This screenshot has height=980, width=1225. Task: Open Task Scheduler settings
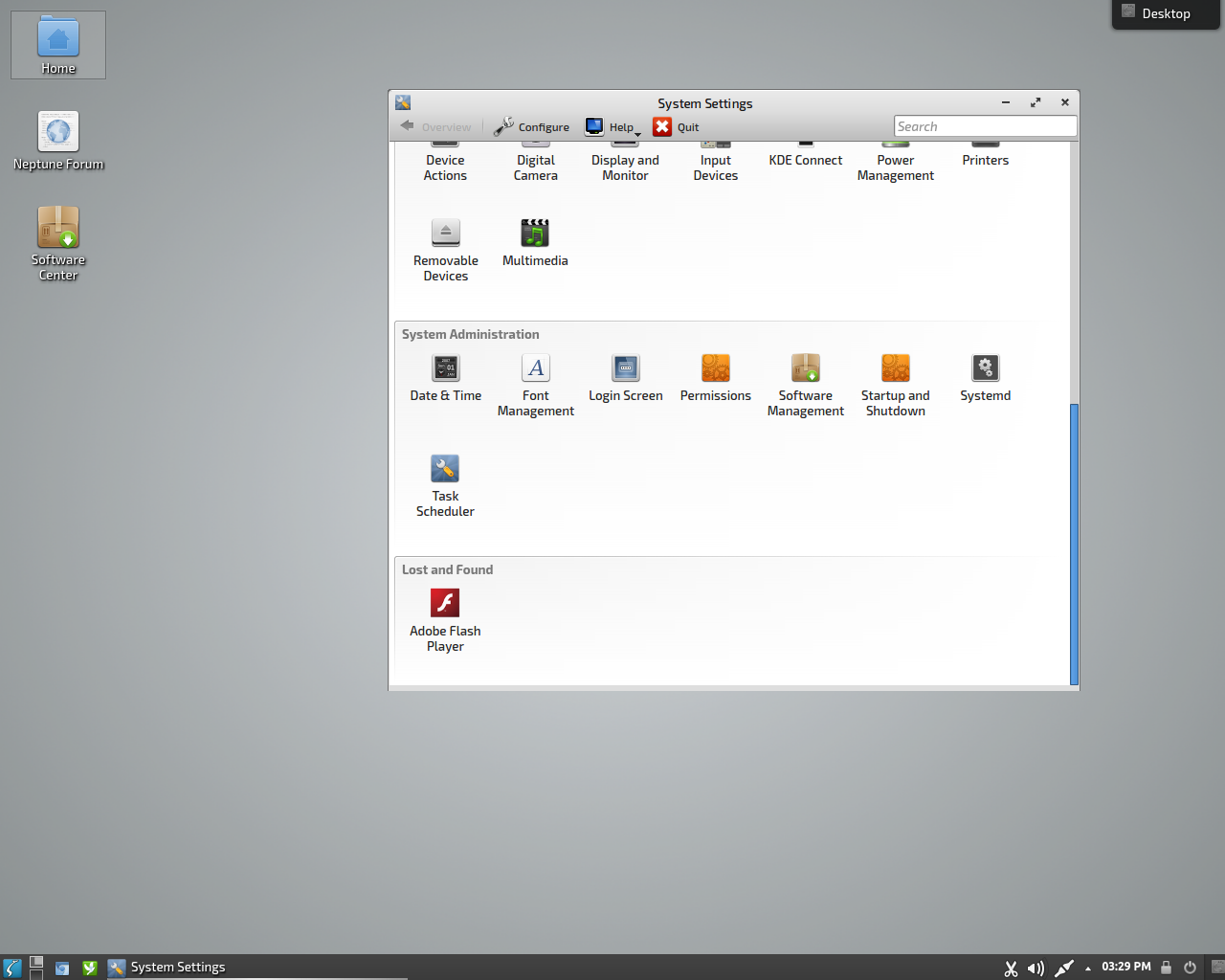click(445, 486)
